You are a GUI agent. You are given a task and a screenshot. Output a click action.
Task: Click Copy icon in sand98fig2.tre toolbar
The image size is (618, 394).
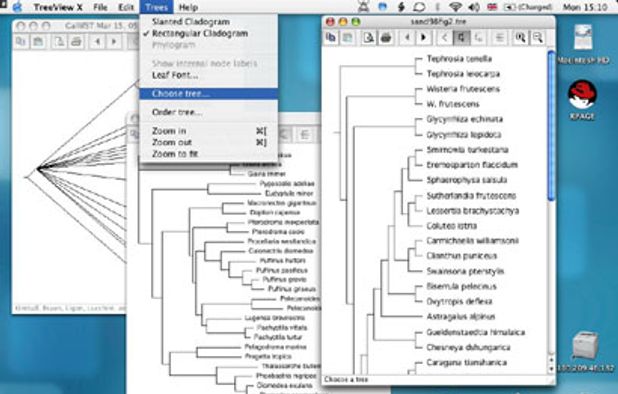[x=331, y=38]
